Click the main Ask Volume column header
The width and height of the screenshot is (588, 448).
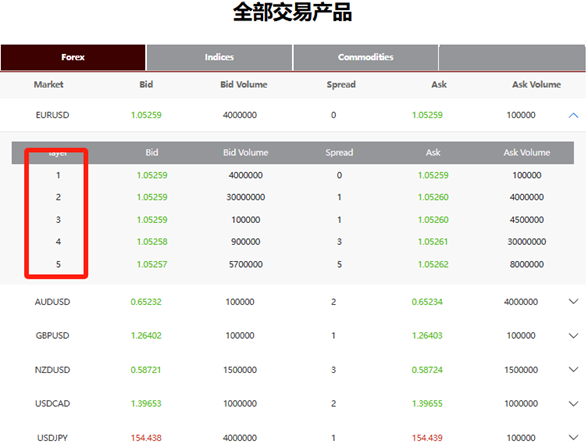[x=537, y=85]
